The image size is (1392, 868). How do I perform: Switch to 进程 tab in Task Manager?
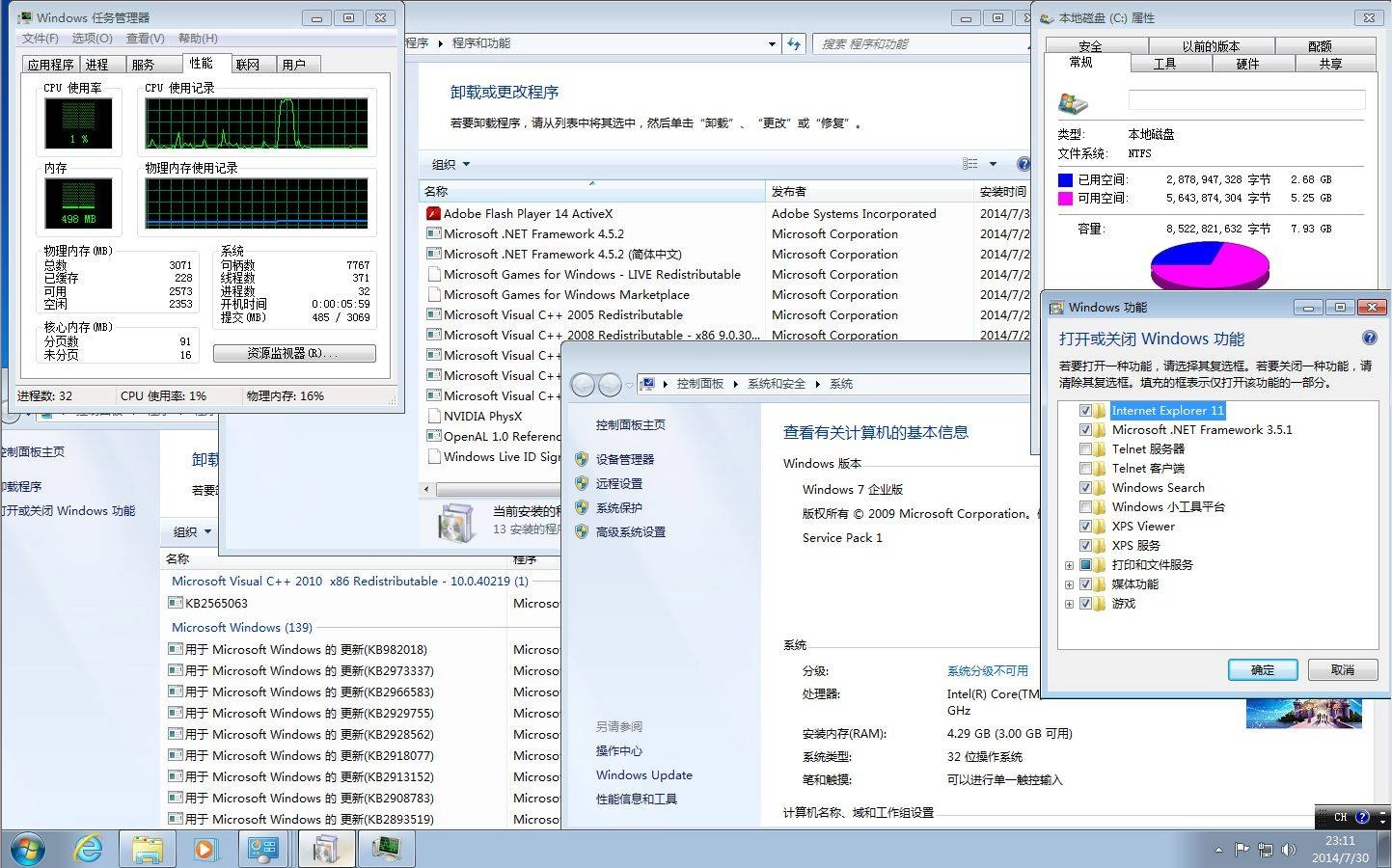(x=103, y=65)
